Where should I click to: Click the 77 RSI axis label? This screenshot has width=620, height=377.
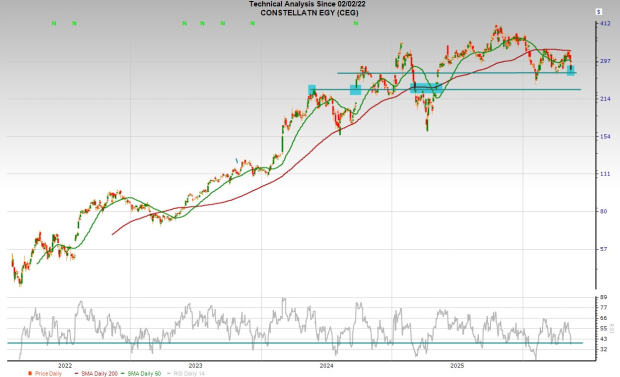(x=603, y=307)
